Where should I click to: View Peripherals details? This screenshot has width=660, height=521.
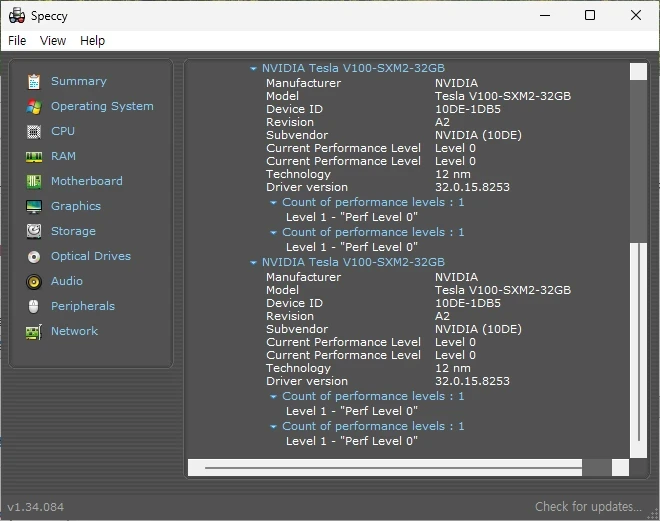click(x=83, y=306)
